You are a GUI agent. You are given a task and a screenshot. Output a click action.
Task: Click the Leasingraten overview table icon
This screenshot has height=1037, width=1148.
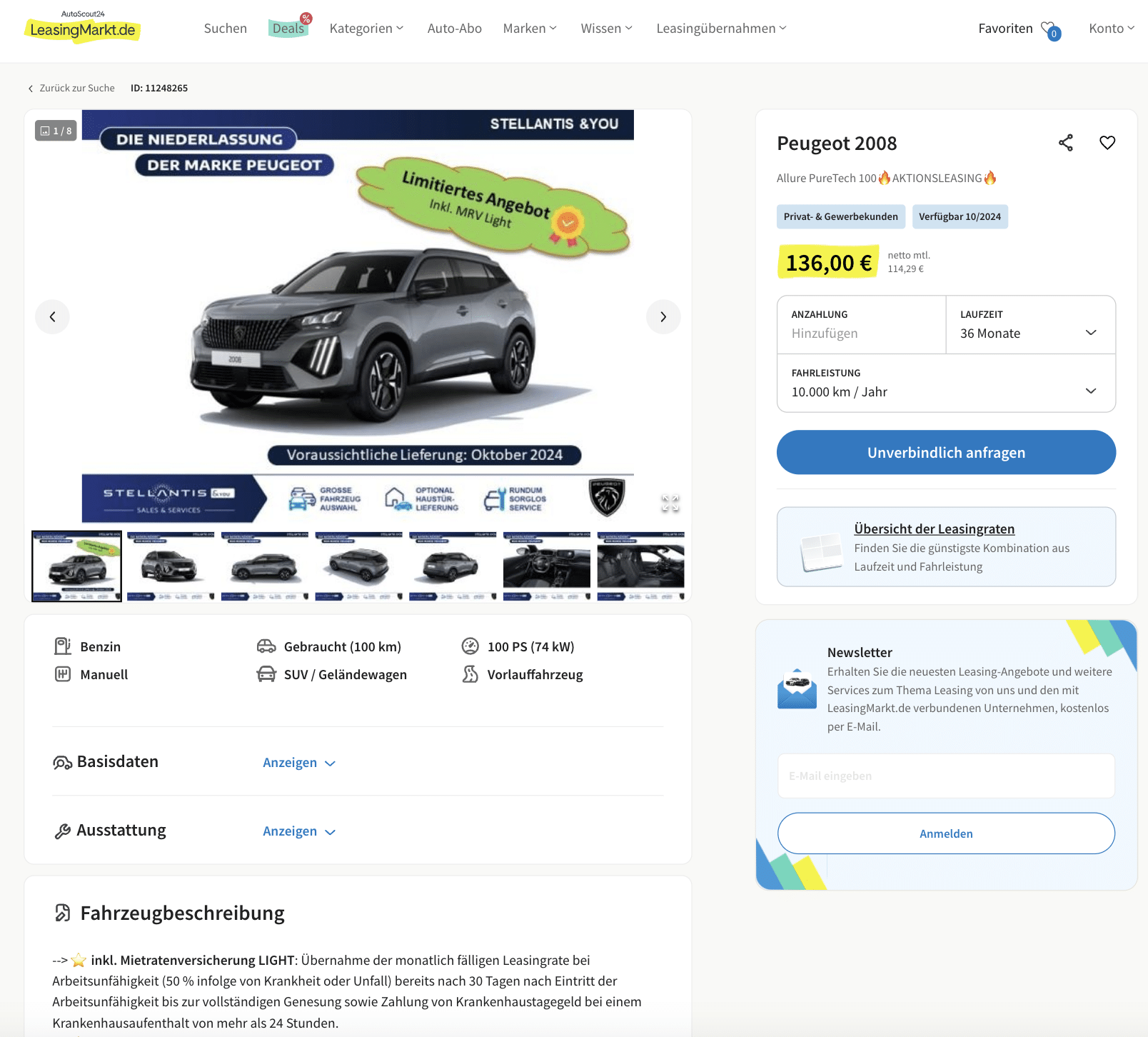pyautogui.click(x=822, y=551)
